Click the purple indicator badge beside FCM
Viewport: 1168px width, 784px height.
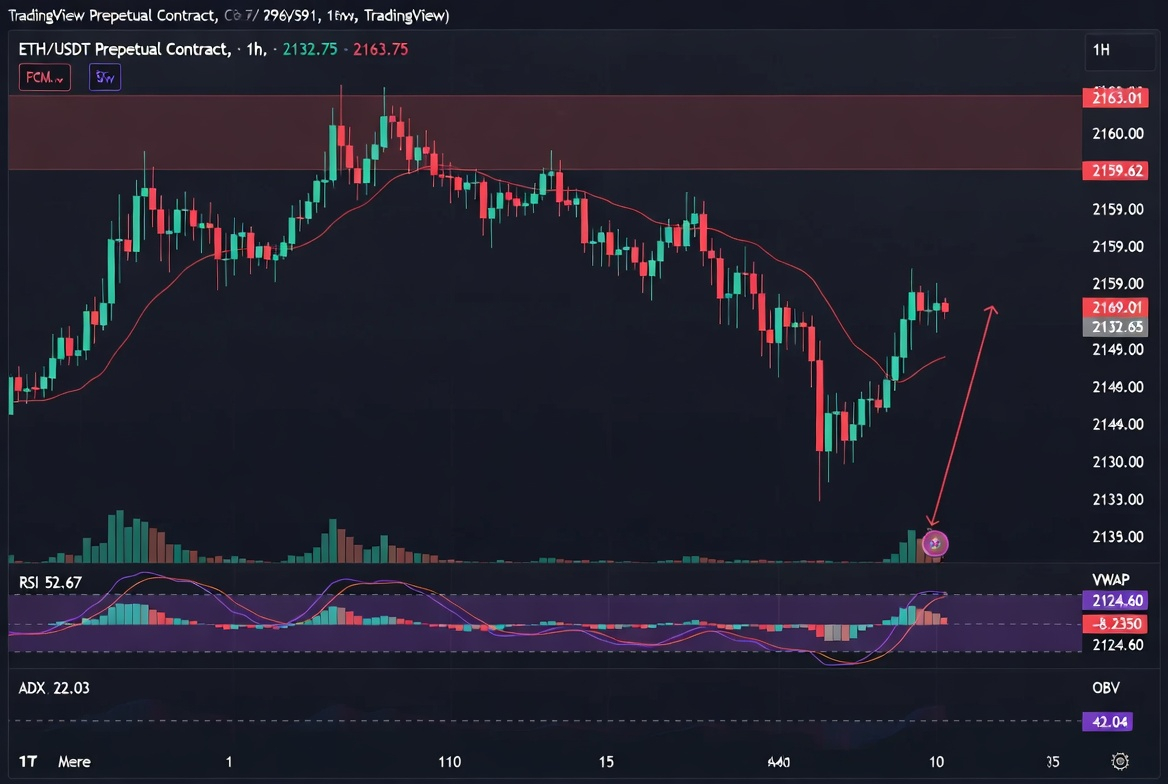coord(105,77)
